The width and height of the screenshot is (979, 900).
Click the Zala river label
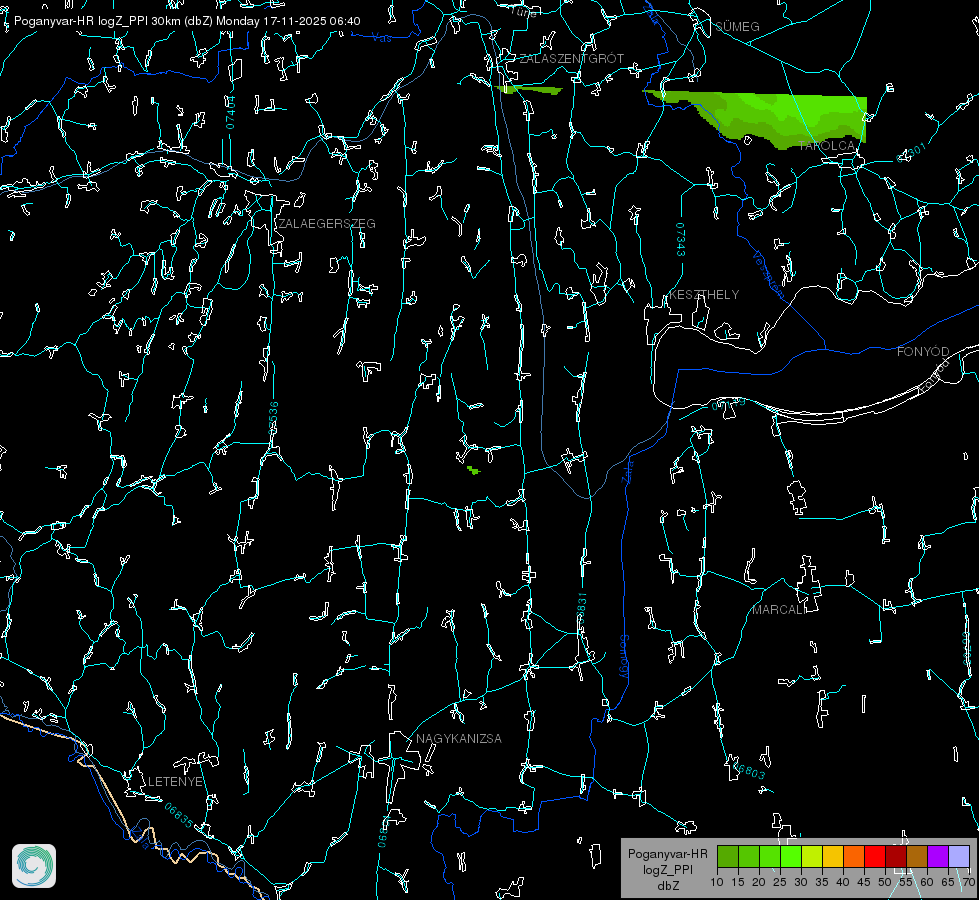click(x=627, y=470)
